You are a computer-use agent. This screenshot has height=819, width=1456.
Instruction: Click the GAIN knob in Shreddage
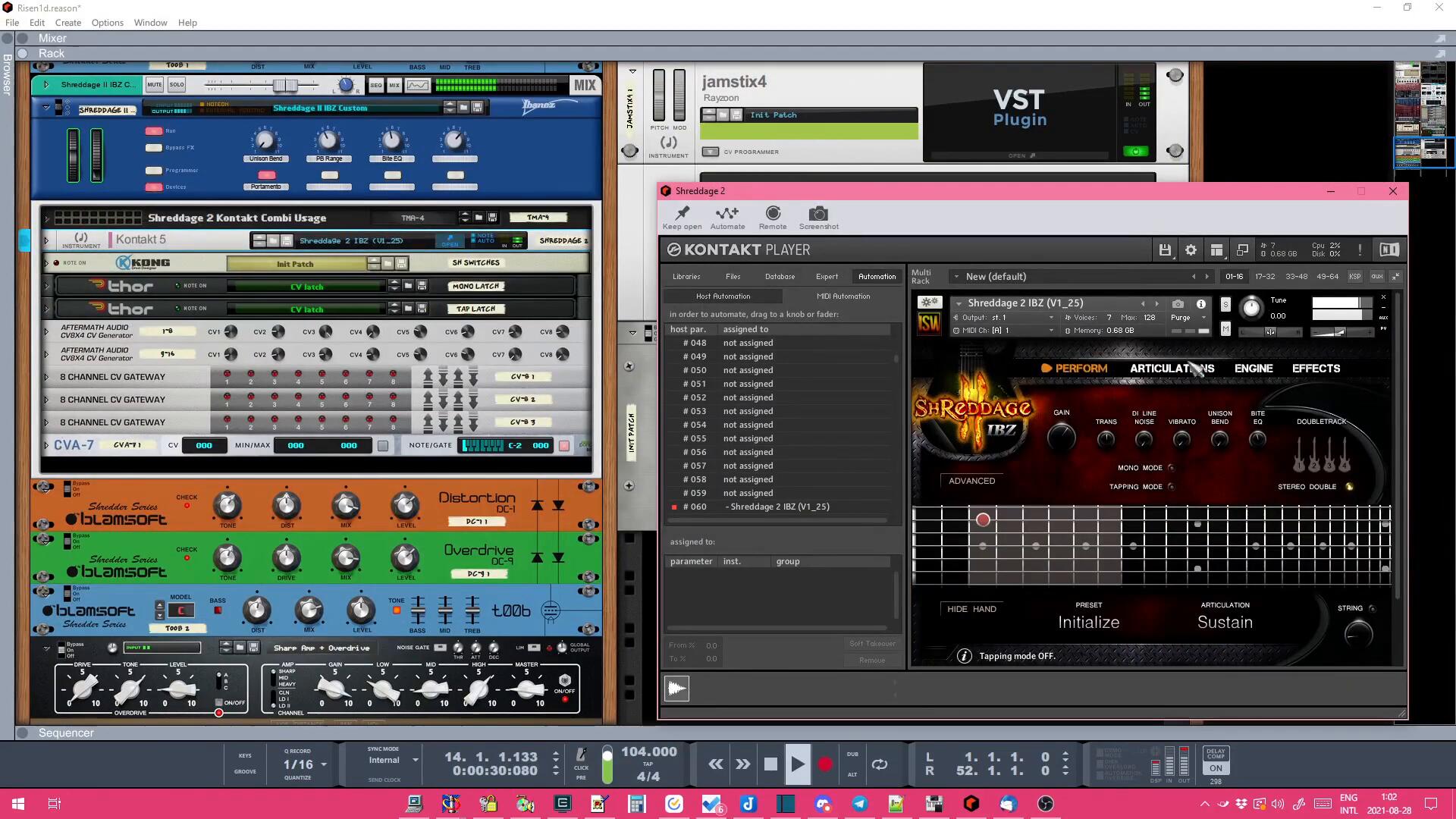[1061, 438]
